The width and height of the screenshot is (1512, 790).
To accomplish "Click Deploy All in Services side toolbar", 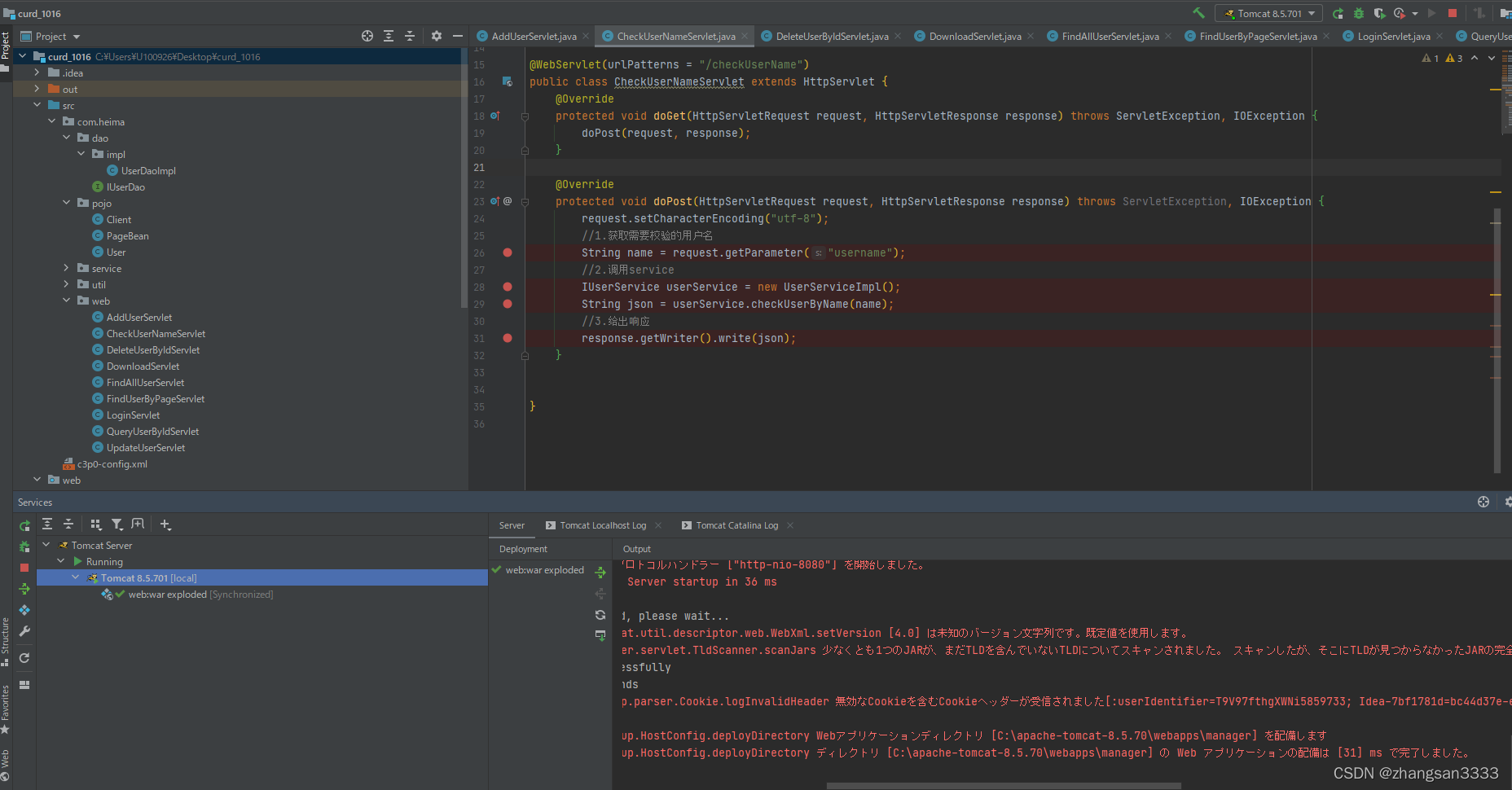I will coord(24,589).
